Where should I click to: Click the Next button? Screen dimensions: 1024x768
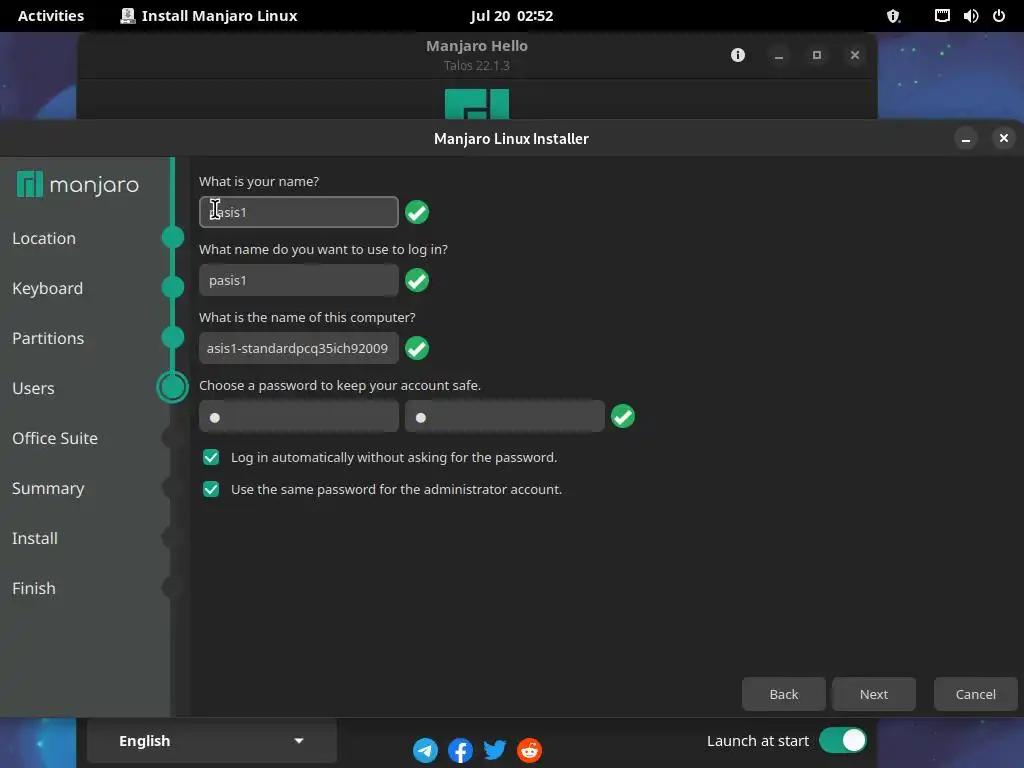click(874, 694)
